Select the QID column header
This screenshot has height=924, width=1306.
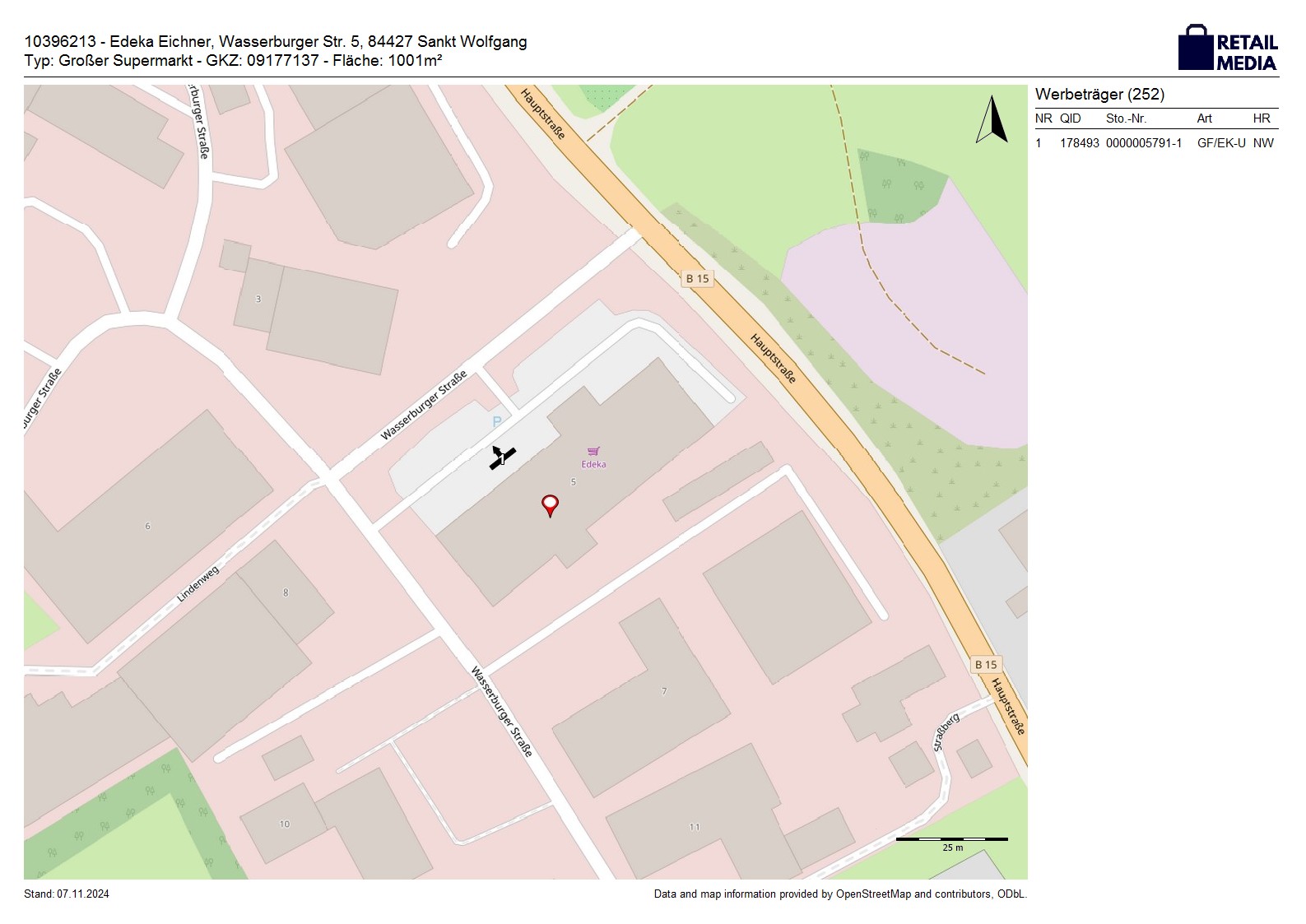click(x=1070, y=118)
